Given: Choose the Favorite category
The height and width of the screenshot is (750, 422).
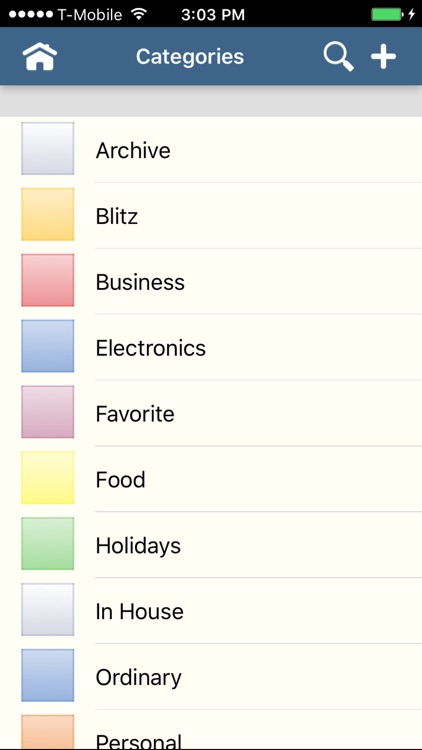Looking at the screenshot, I should 211,413.
